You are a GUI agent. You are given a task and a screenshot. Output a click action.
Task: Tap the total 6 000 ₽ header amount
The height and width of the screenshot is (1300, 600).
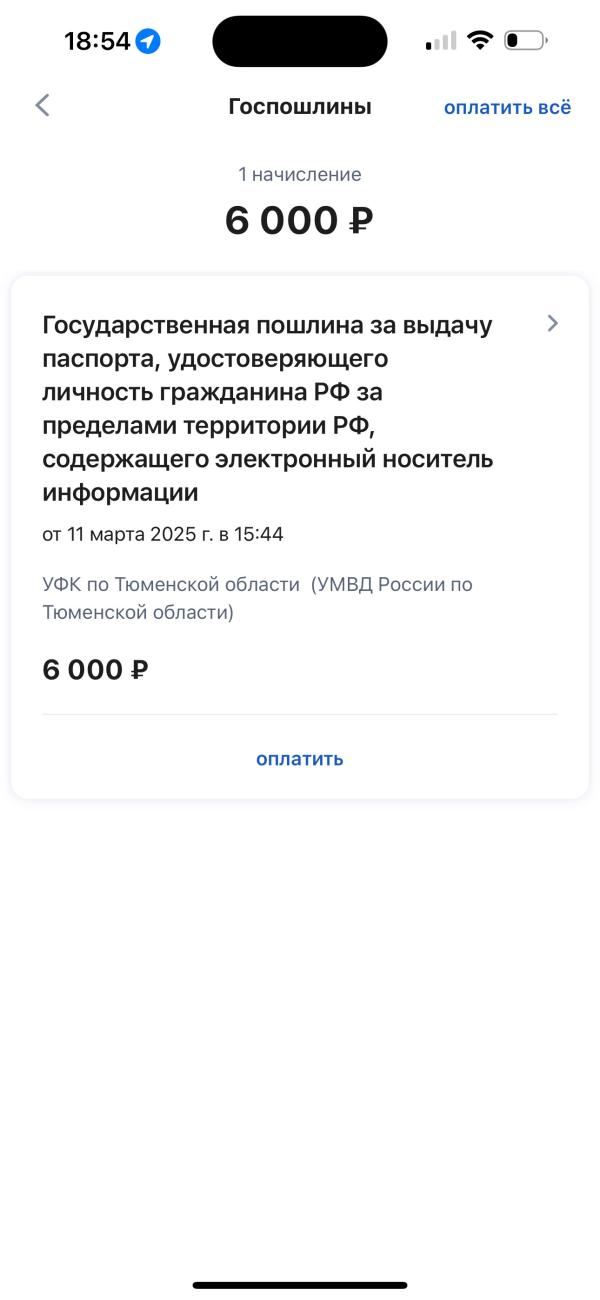(x=300, y=221)
